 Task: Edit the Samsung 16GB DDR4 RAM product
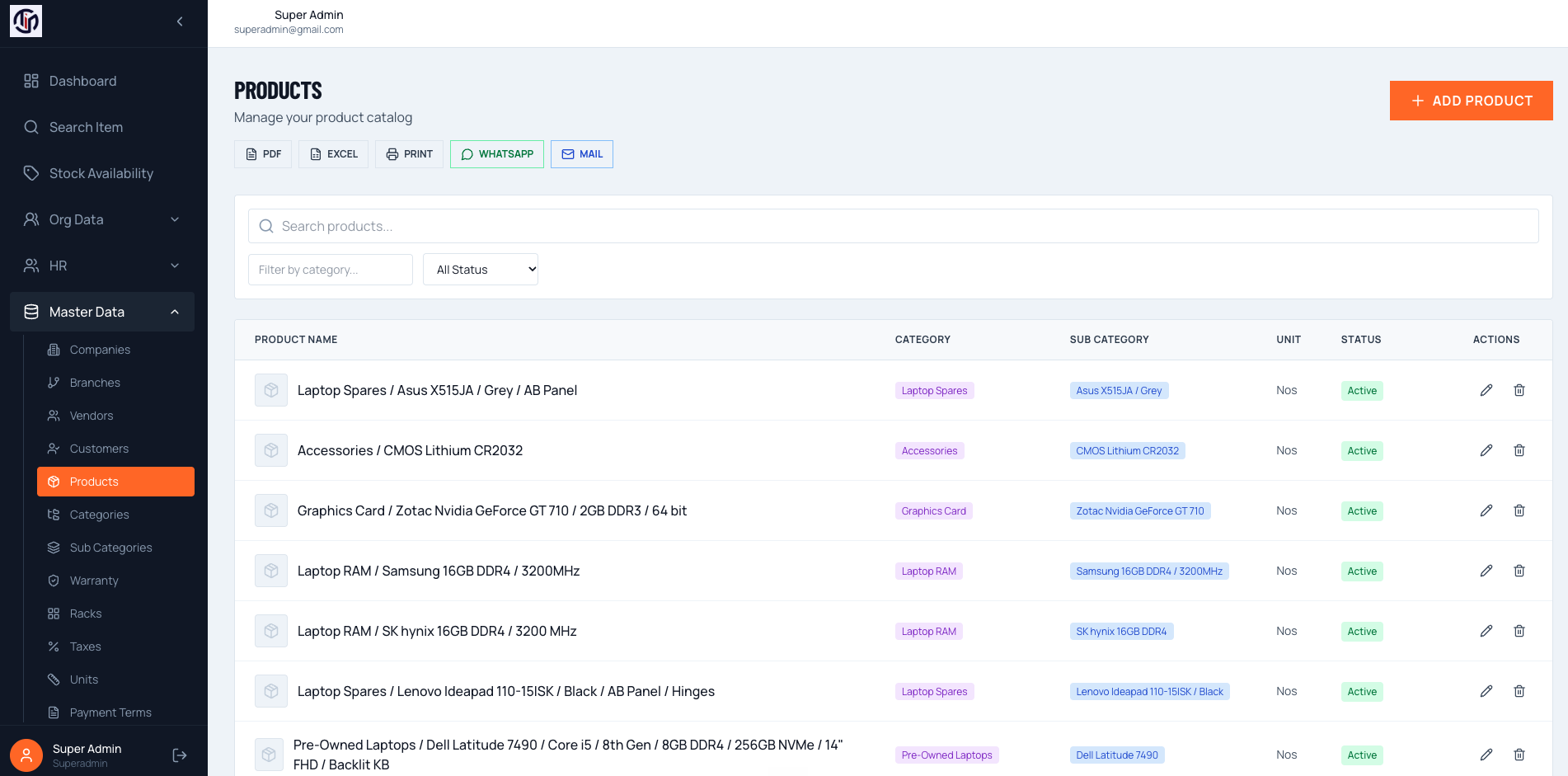1486,571
